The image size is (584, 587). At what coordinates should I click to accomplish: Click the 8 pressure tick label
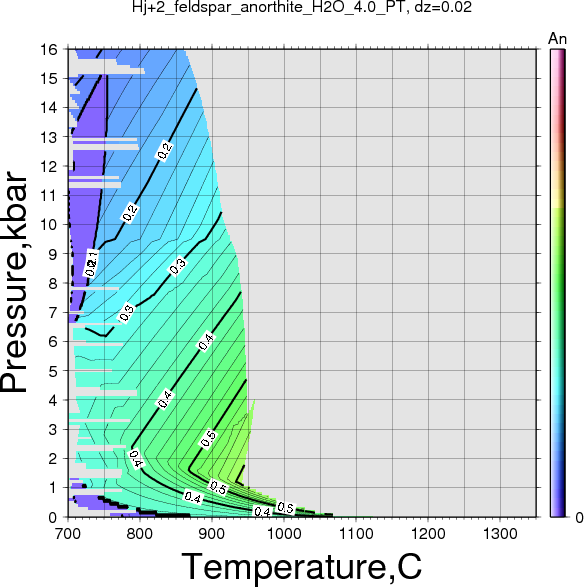tap(53, 283)
